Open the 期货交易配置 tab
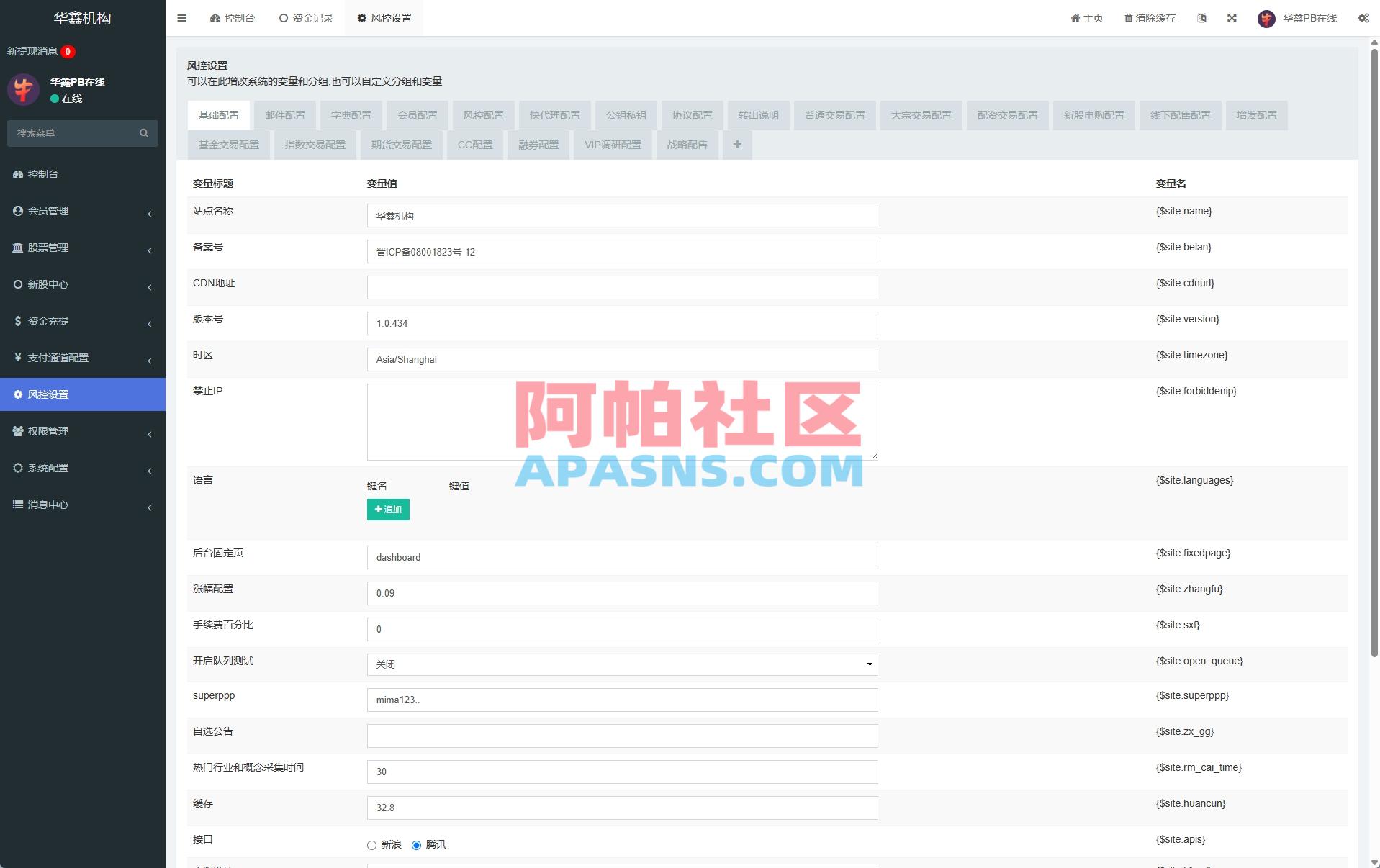 point(401,145)
